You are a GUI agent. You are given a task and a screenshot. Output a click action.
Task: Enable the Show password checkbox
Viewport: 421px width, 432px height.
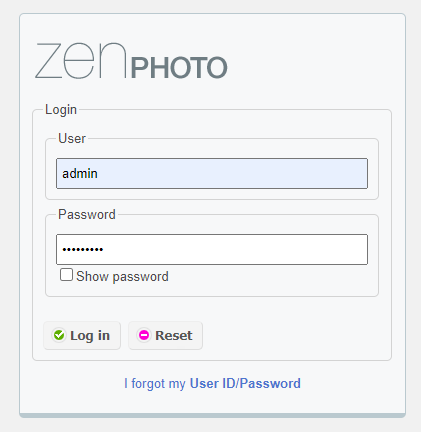pyautogui.click(x=66, y=275)
